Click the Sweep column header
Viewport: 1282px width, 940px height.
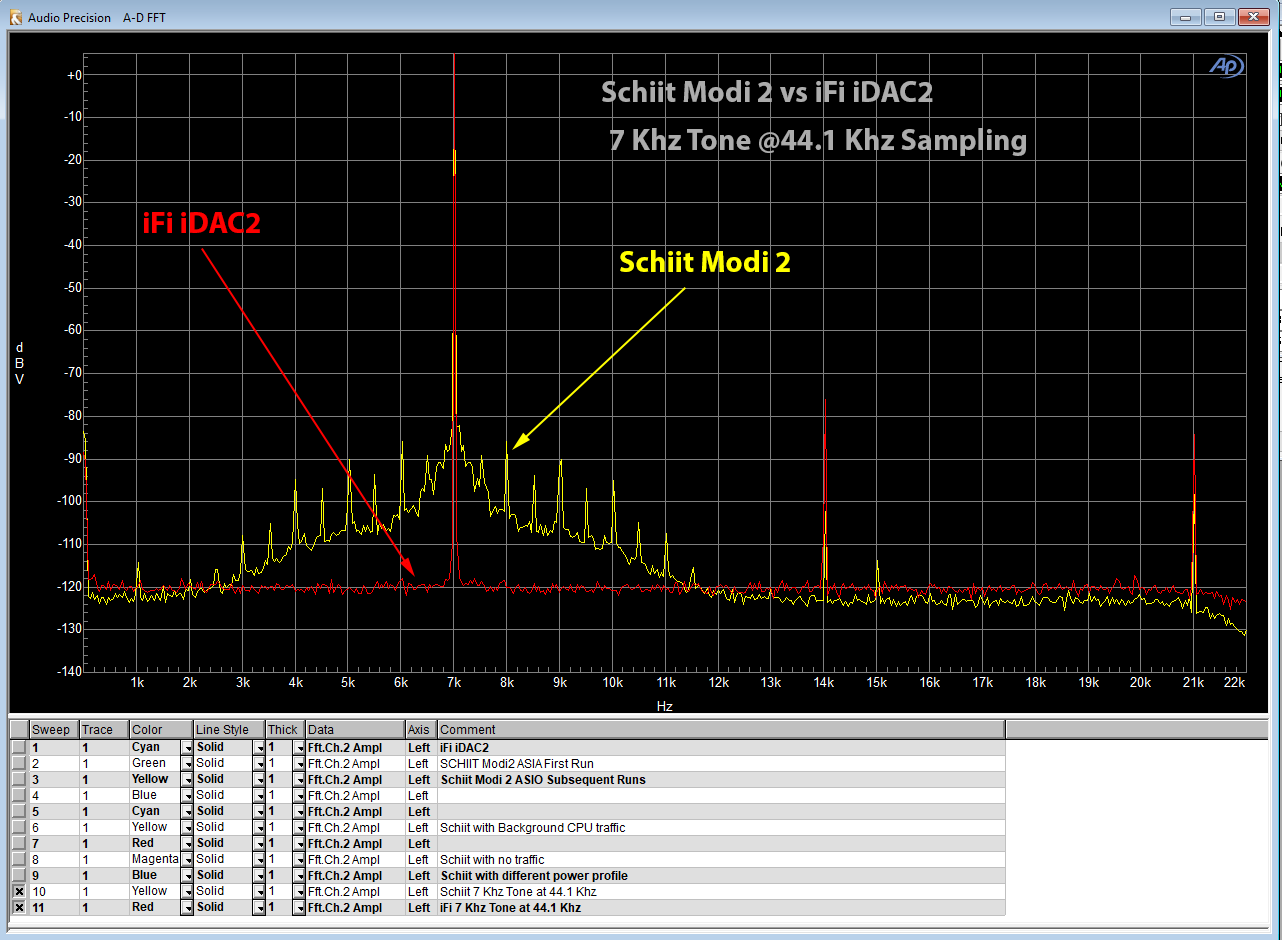click(x=54, y=729)
